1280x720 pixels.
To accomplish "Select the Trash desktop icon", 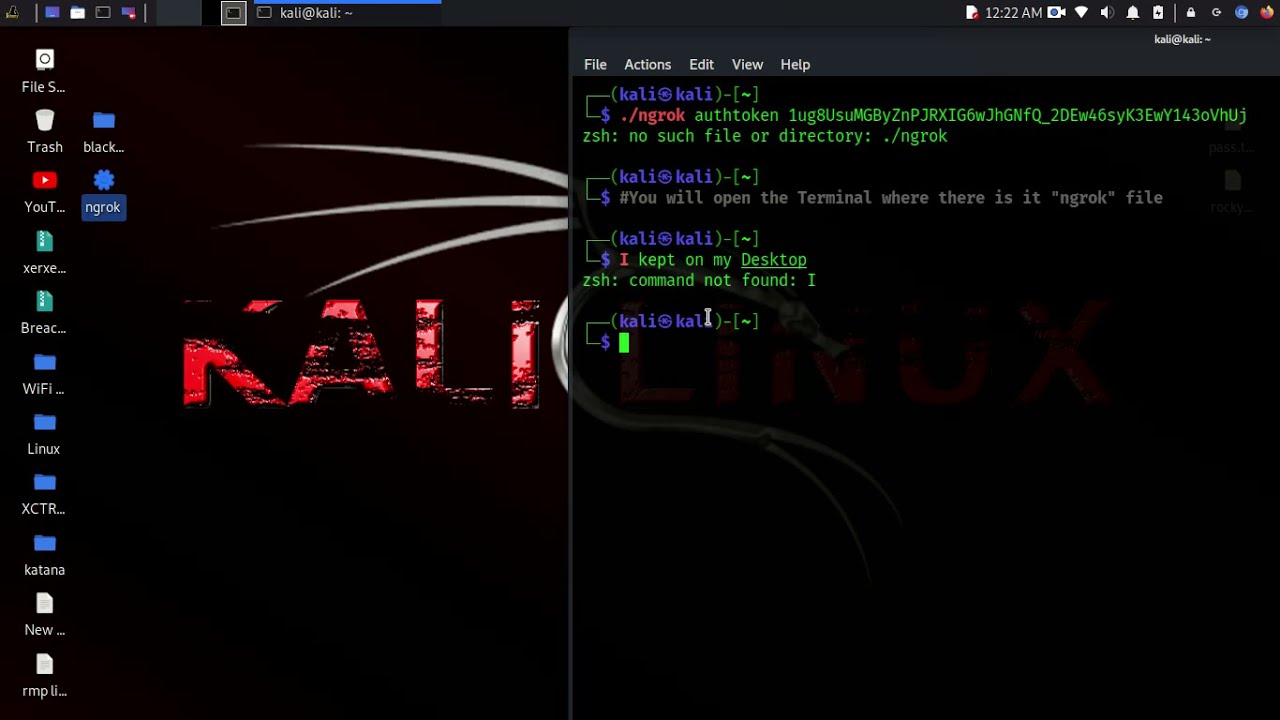I will pyautogui.click(x=44, y=132).
